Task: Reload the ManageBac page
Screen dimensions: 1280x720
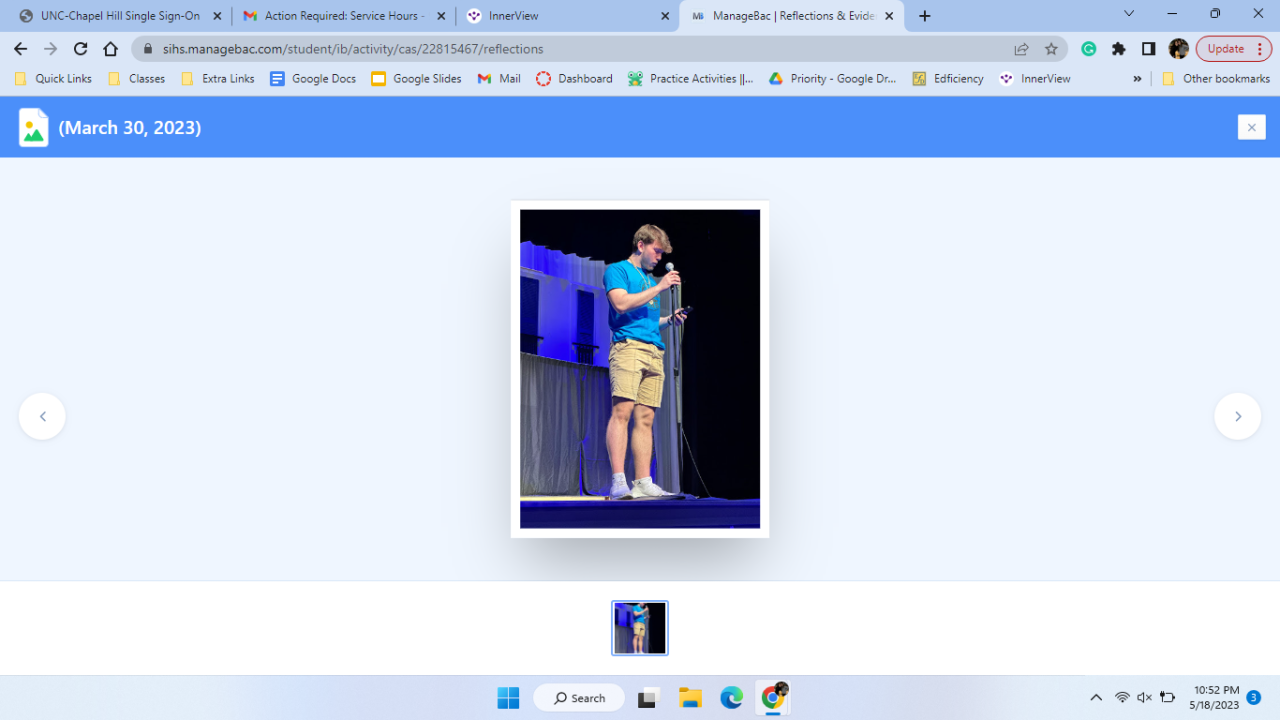Action: click(81, 49)
